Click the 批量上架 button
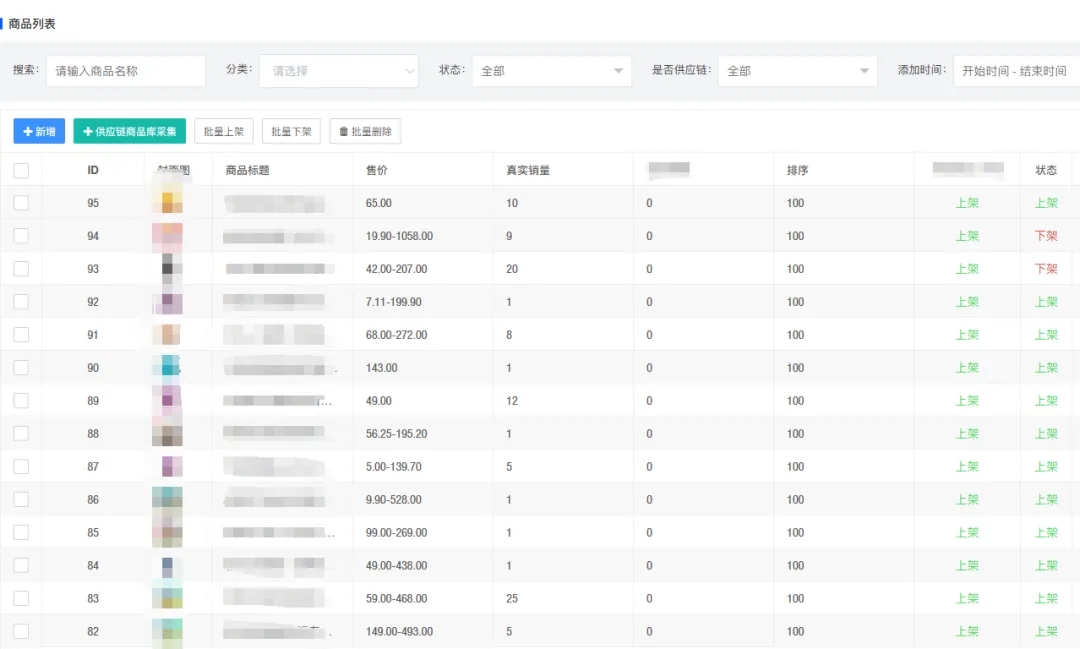The width and height of the screenshot is (1080, 649). 224,131
